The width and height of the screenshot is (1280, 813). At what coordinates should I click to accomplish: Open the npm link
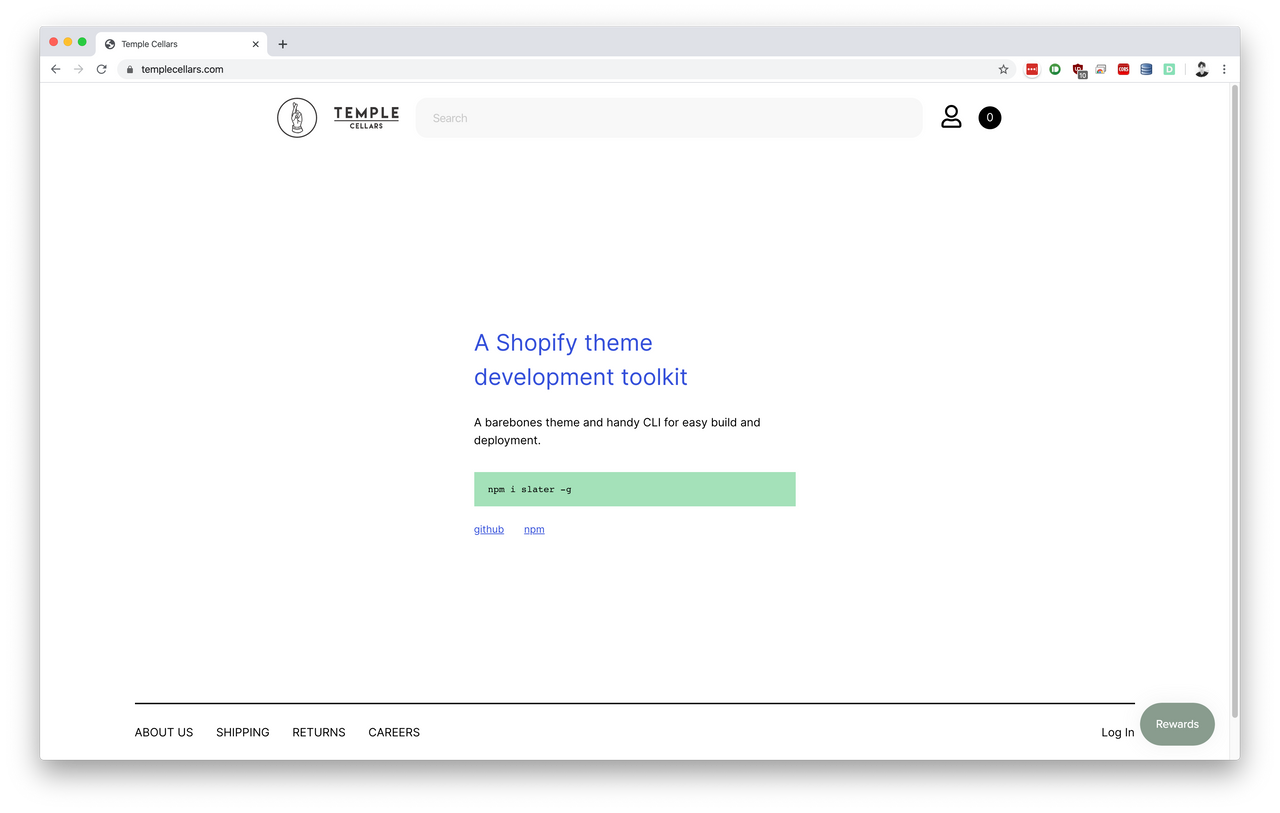534,529
